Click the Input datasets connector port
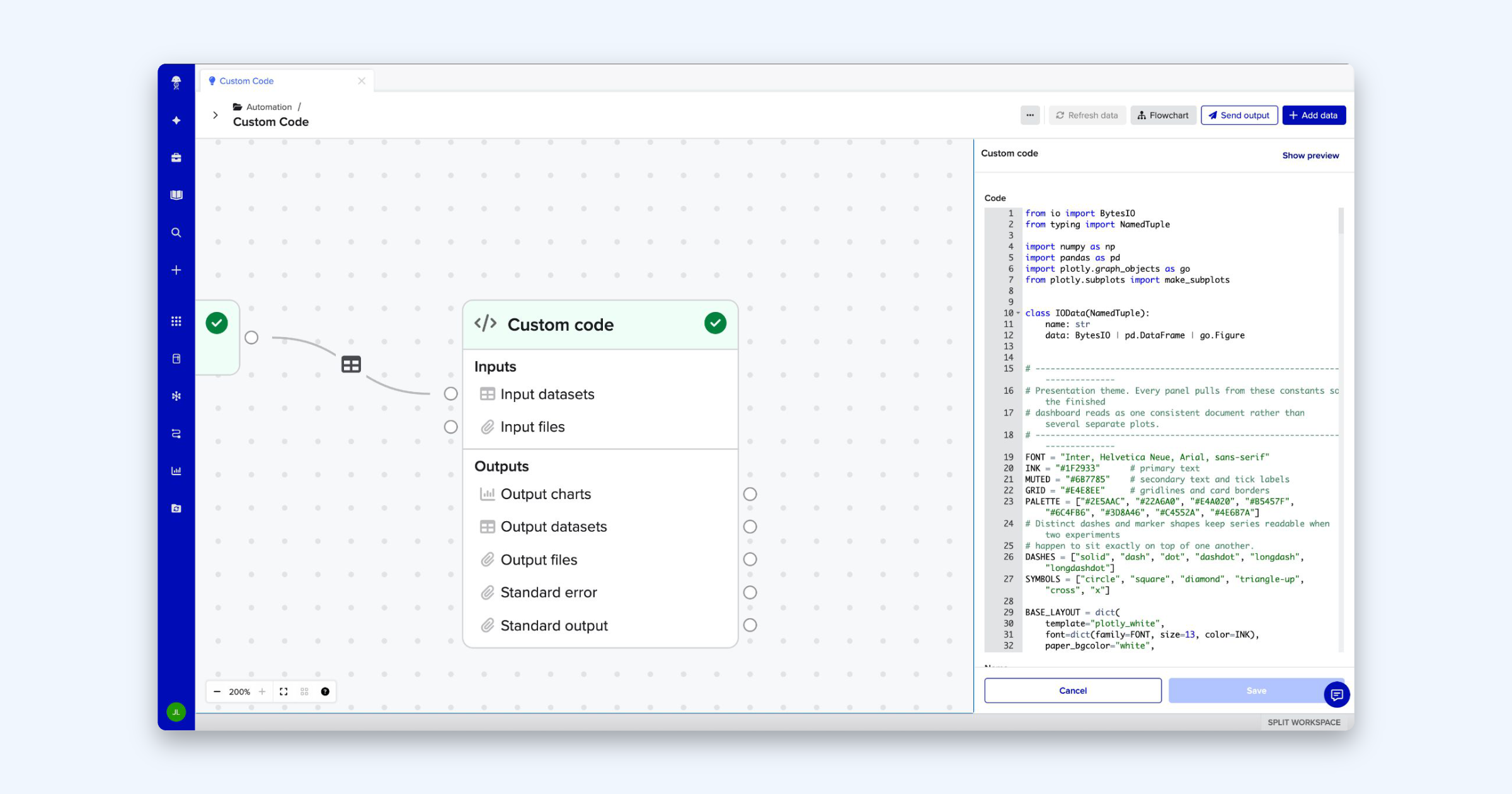This screenshot has height=794, width=1512. point(451,394)
